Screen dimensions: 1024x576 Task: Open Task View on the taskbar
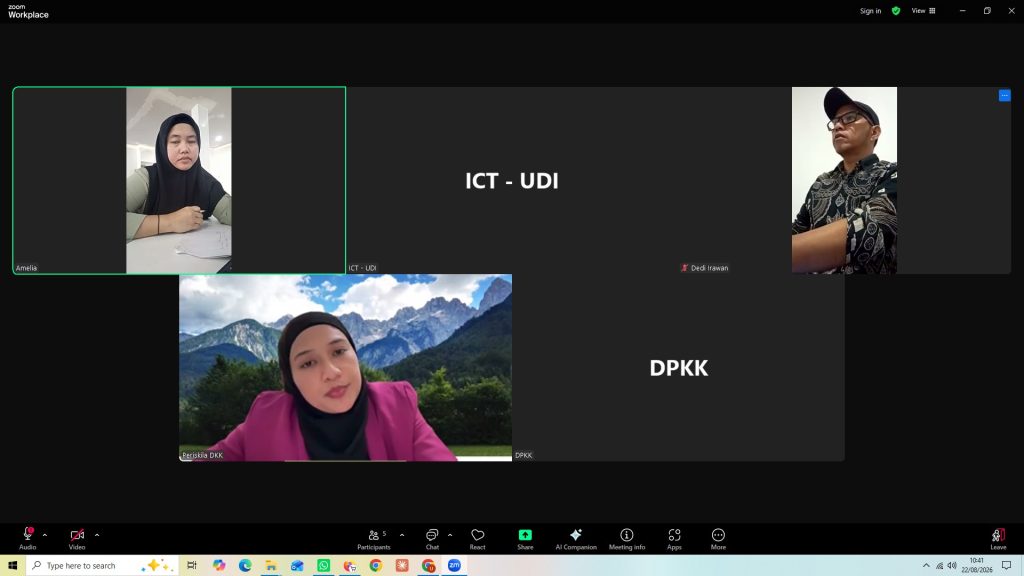pos(191,566)
